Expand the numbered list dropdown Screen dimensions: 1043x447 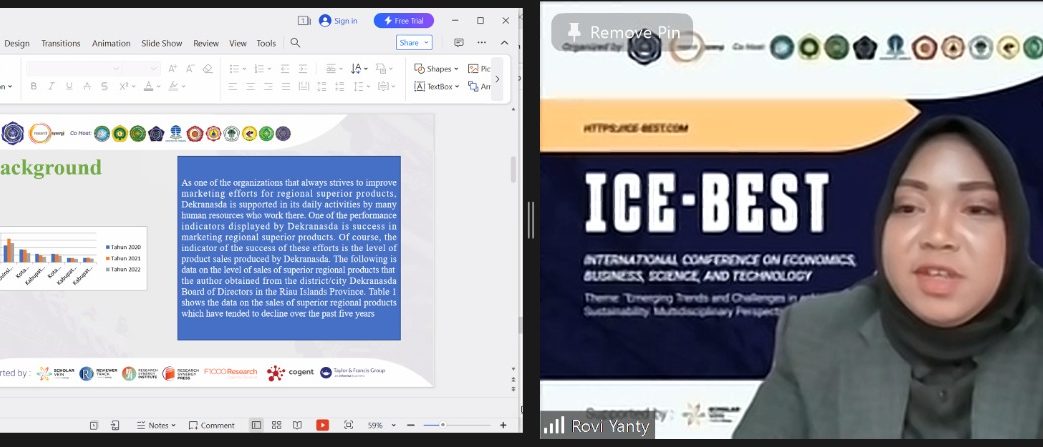[267, 69]
